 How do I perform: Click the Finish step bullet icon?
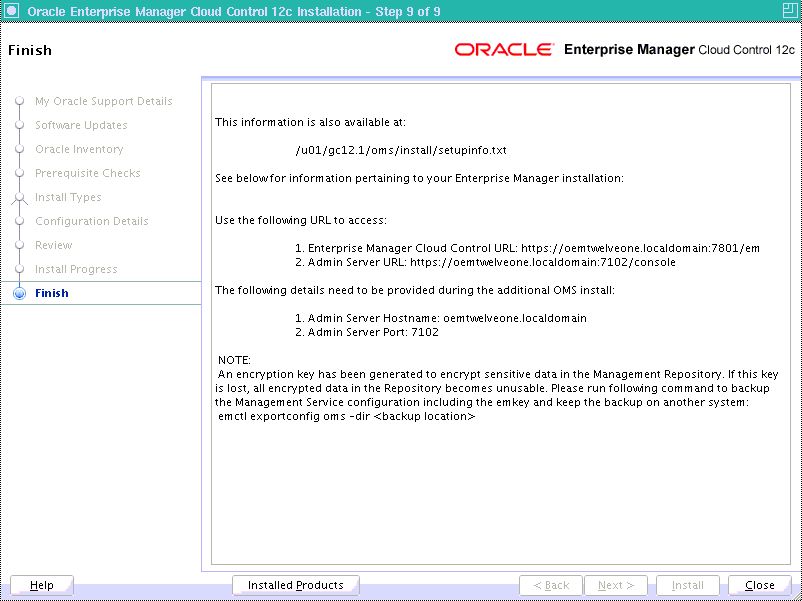pyautogui.click(x=19, y=293)
